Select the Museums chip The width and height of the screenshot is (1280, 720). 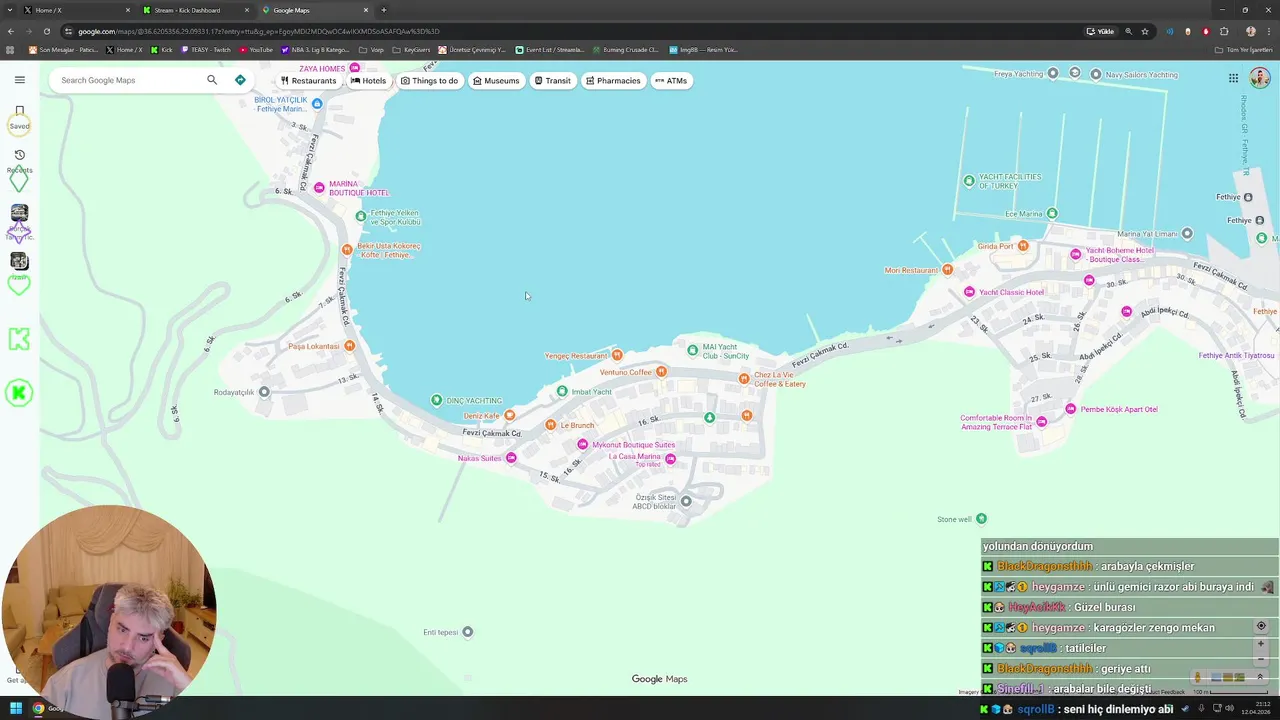pyautogui.click(x=496, y=81)
